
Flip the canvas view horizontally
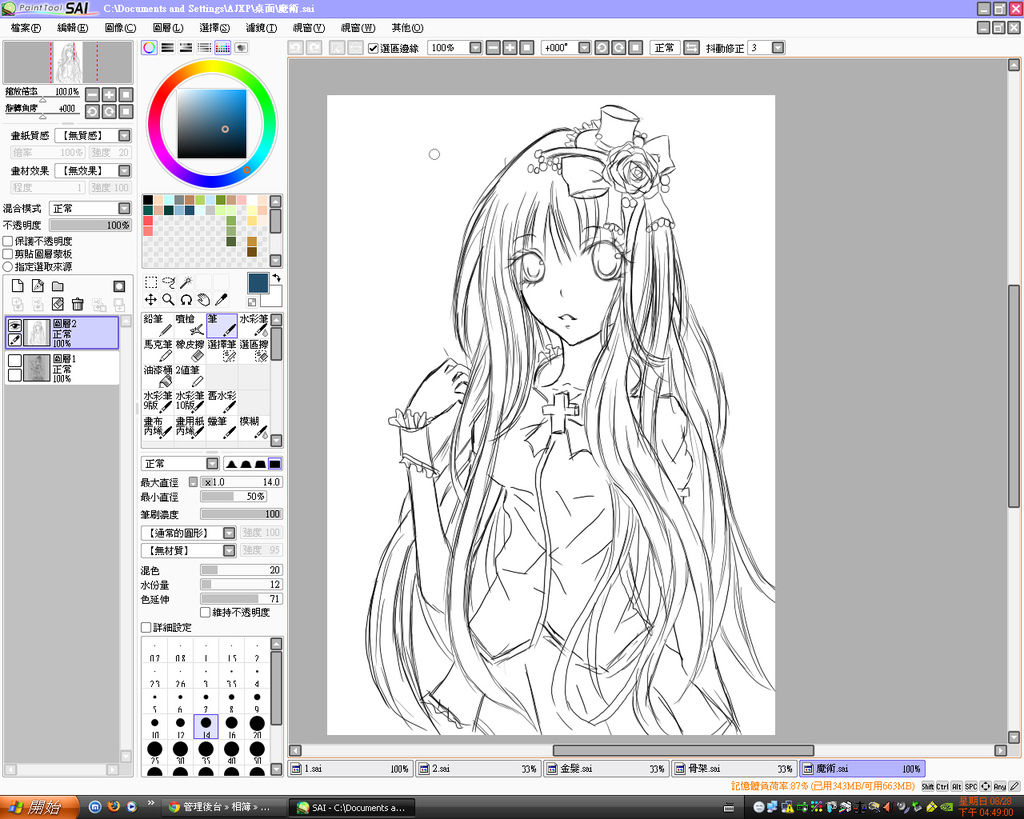[692, 48]
